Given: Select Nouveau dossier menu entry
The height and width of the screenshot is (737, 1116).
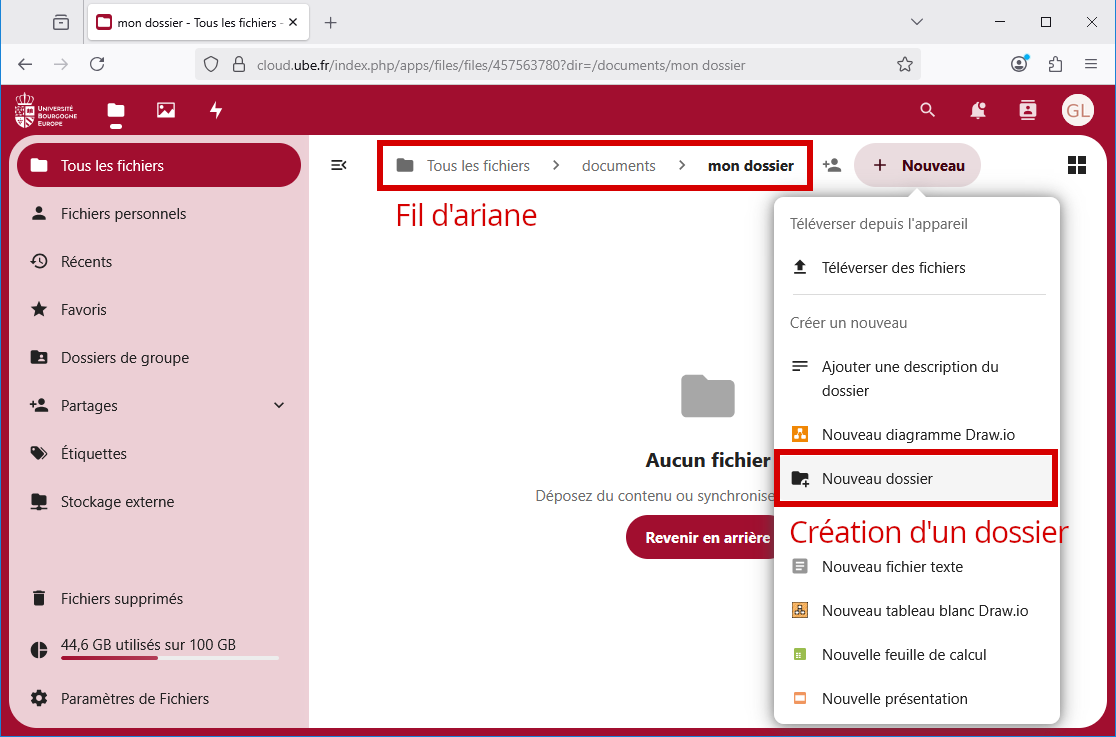Looking at the screenshot, I should tap(877, 479).
